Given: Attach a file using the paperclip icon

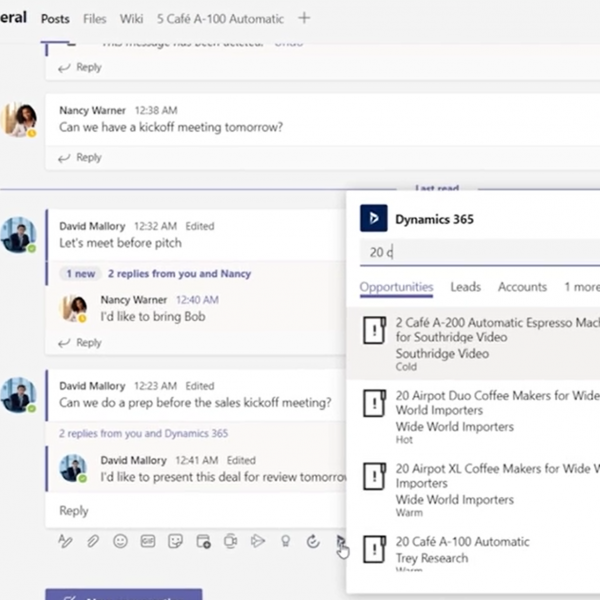Looking at the screenshot, I should tap(93, 541).
